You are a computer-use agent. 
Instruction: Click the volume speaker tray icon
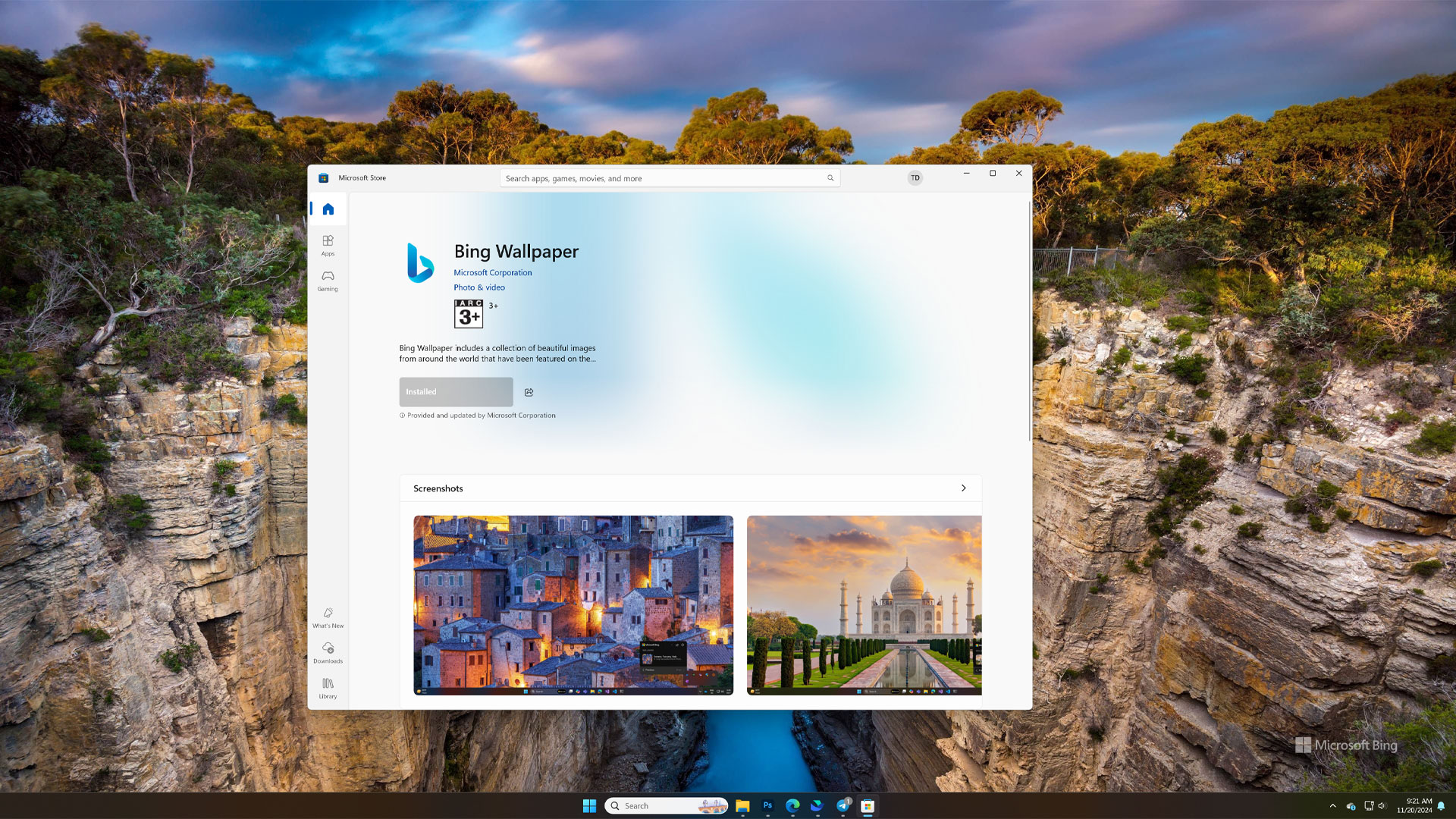point(1382,806)
